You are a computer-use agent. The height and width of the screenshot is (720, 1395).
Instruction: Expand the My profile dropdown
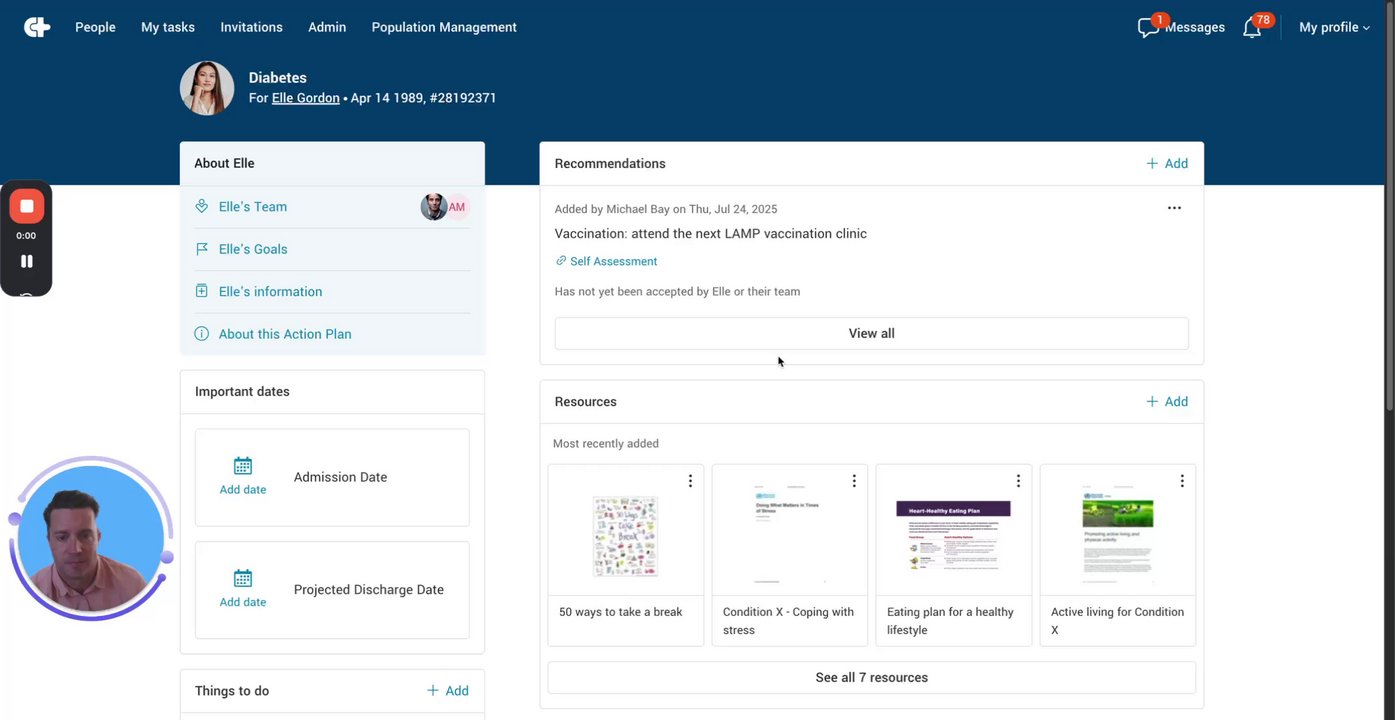1334,28
